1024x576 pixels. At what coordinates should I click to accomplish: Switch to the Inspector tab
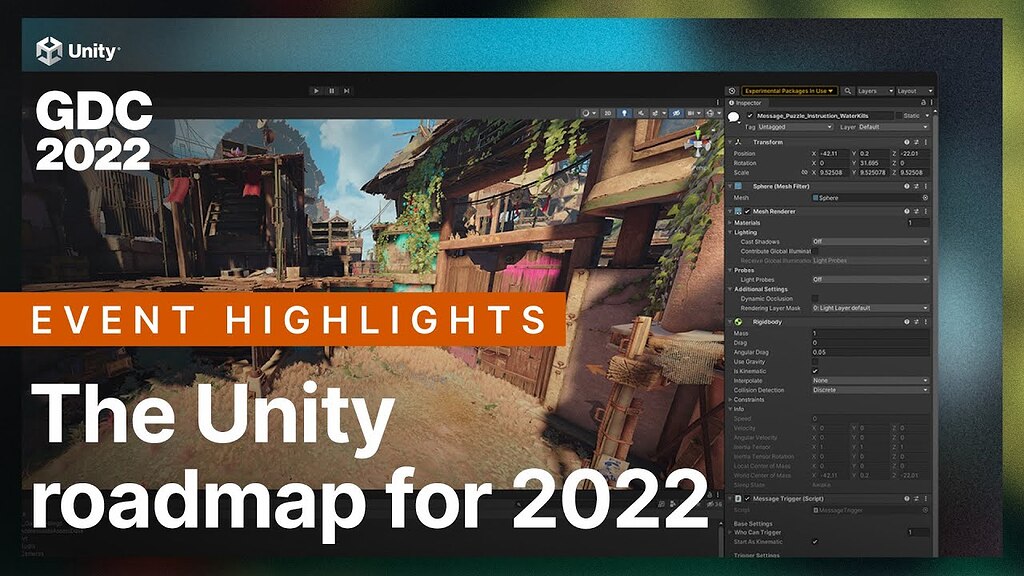tap(748, 102)
